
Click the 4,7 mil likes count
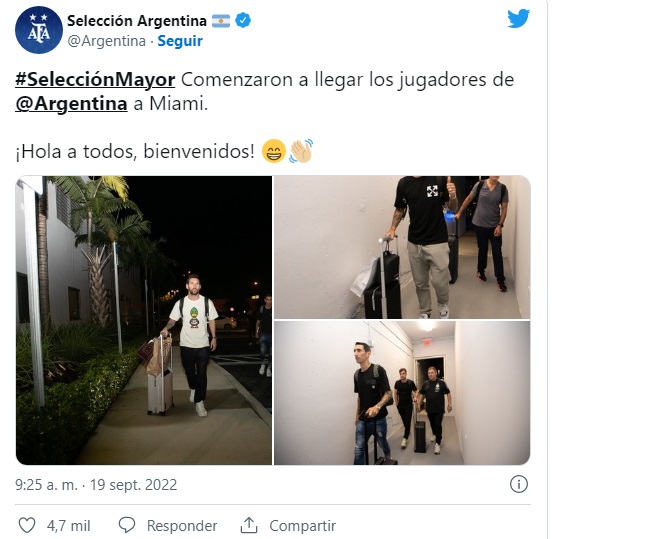click(69, 526)
